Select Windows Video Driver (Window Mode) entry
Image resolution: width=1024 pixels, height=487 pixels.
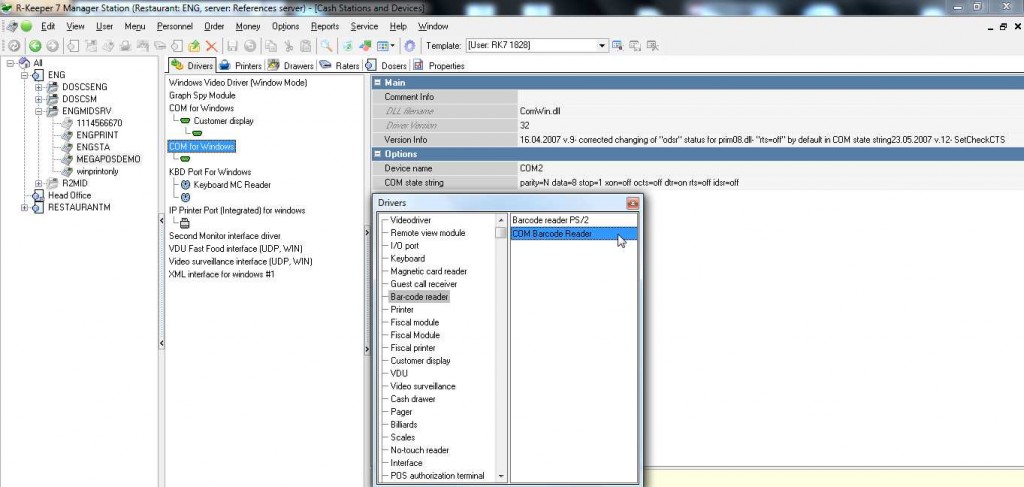click(238, 83)
